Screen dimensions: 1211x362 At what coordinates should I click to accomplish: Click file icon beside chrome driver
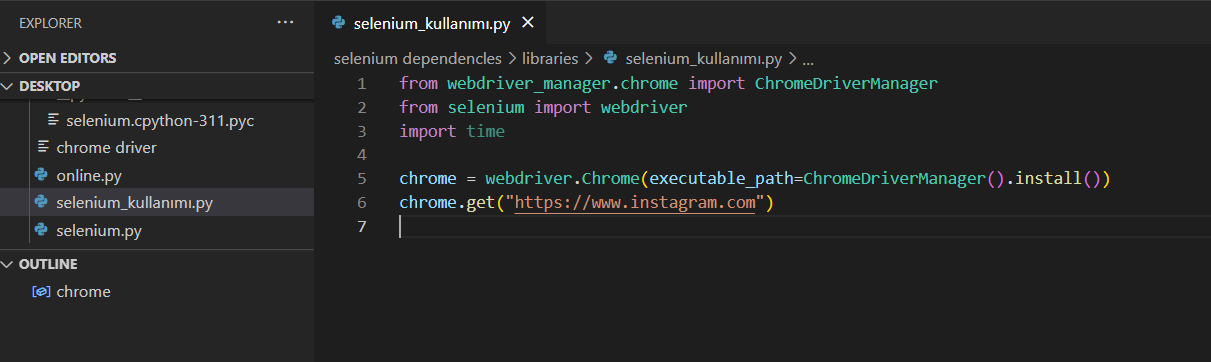43,147
